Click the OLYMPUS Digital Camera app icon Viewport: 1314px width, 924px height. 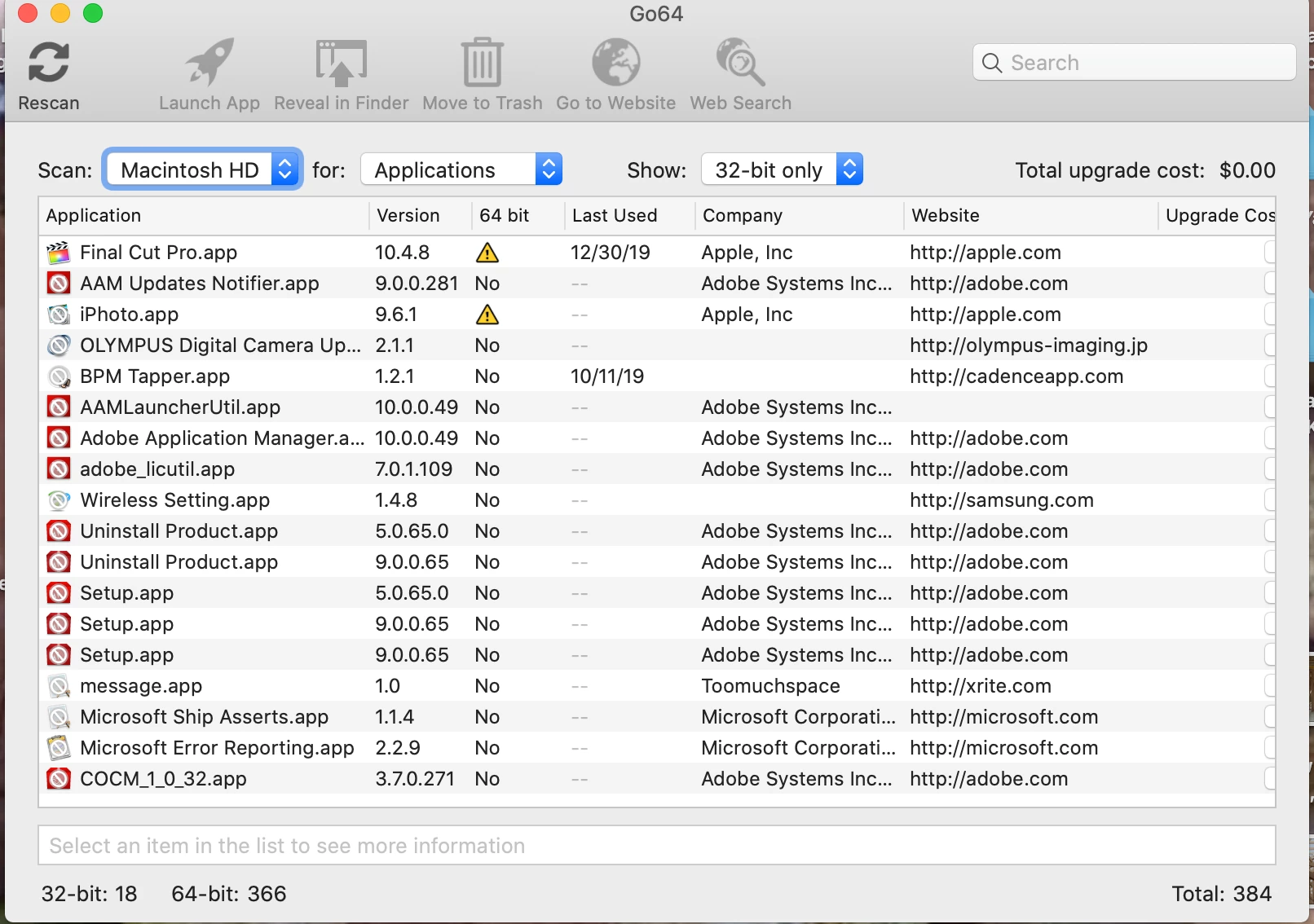[59, 345]
